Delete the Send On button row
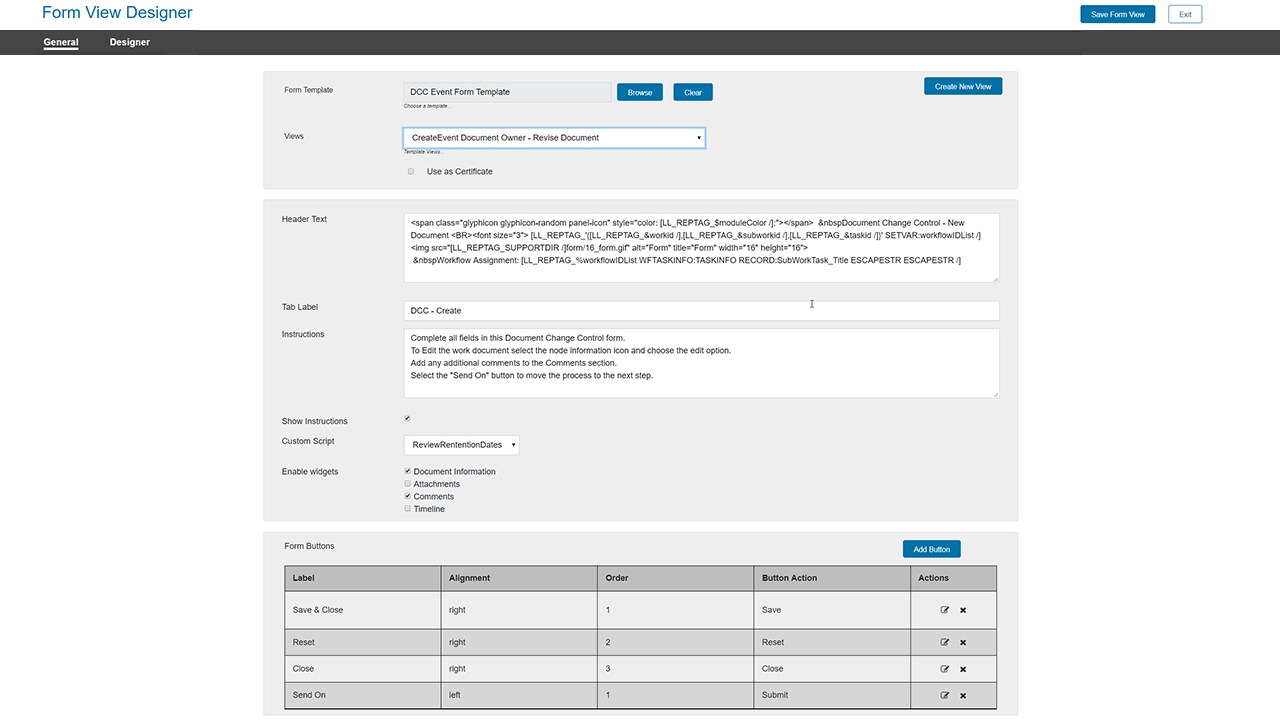The width and height of the screenshot is (1280, 720). [x=963, y=695]
